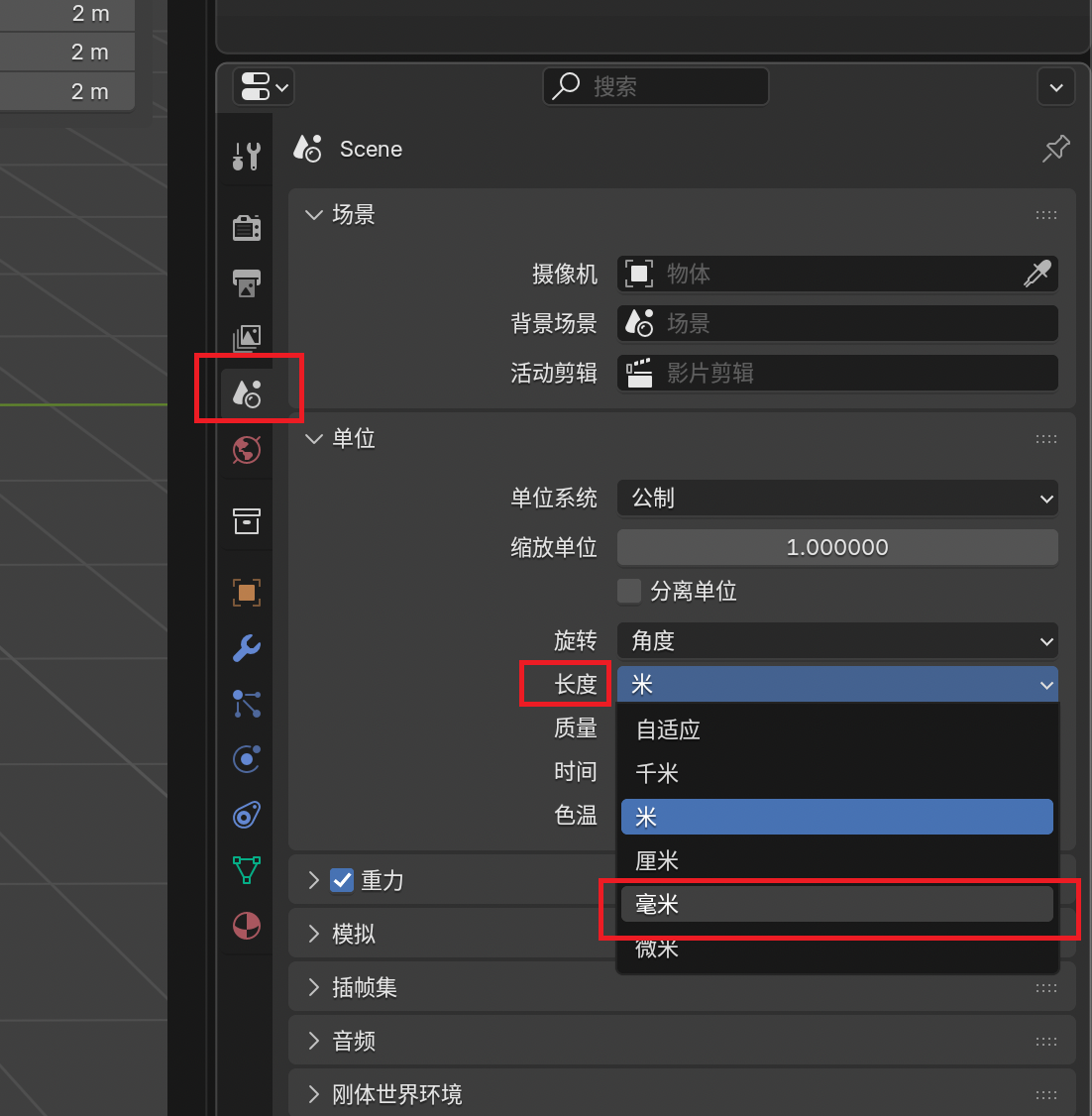The height and width of the screenshot is (1116, 1092).
Task: Open the World properties tab
Action: [x=247, y=450]
